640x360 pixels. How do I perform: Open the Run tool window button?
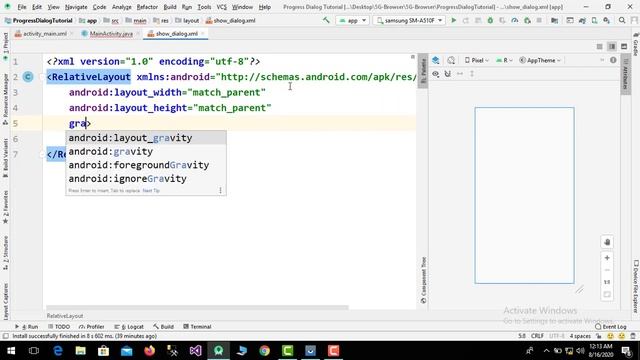[27, 327]
